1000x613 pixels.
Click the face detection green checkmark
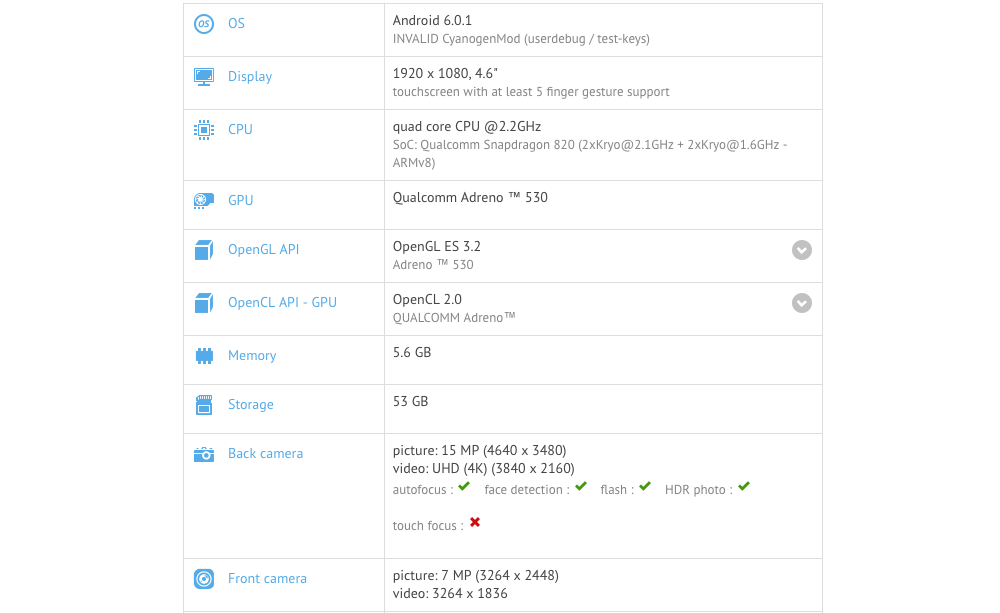point(581,487)
